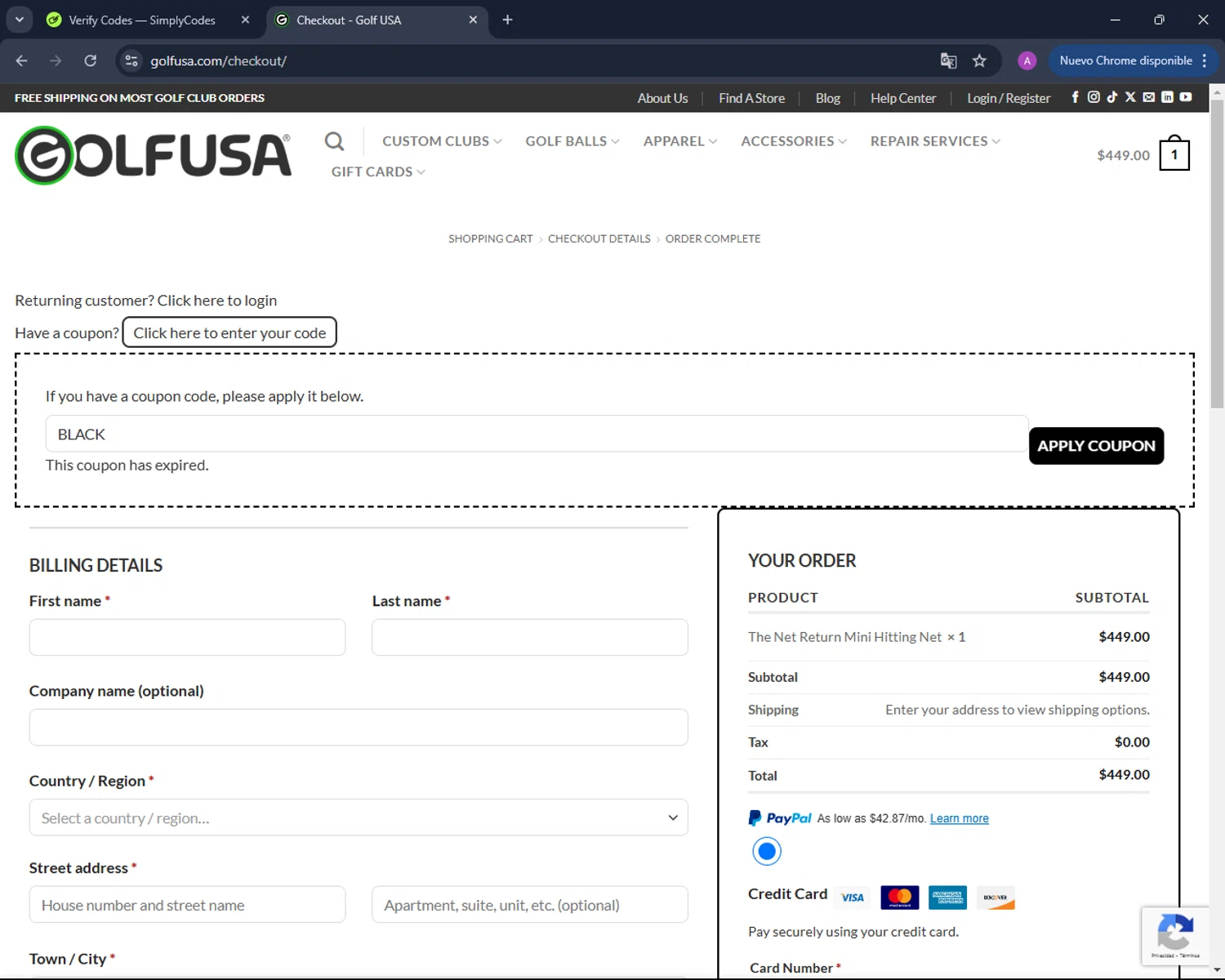
Task: Go to Login / Register
Action: tap(1009, 98)
